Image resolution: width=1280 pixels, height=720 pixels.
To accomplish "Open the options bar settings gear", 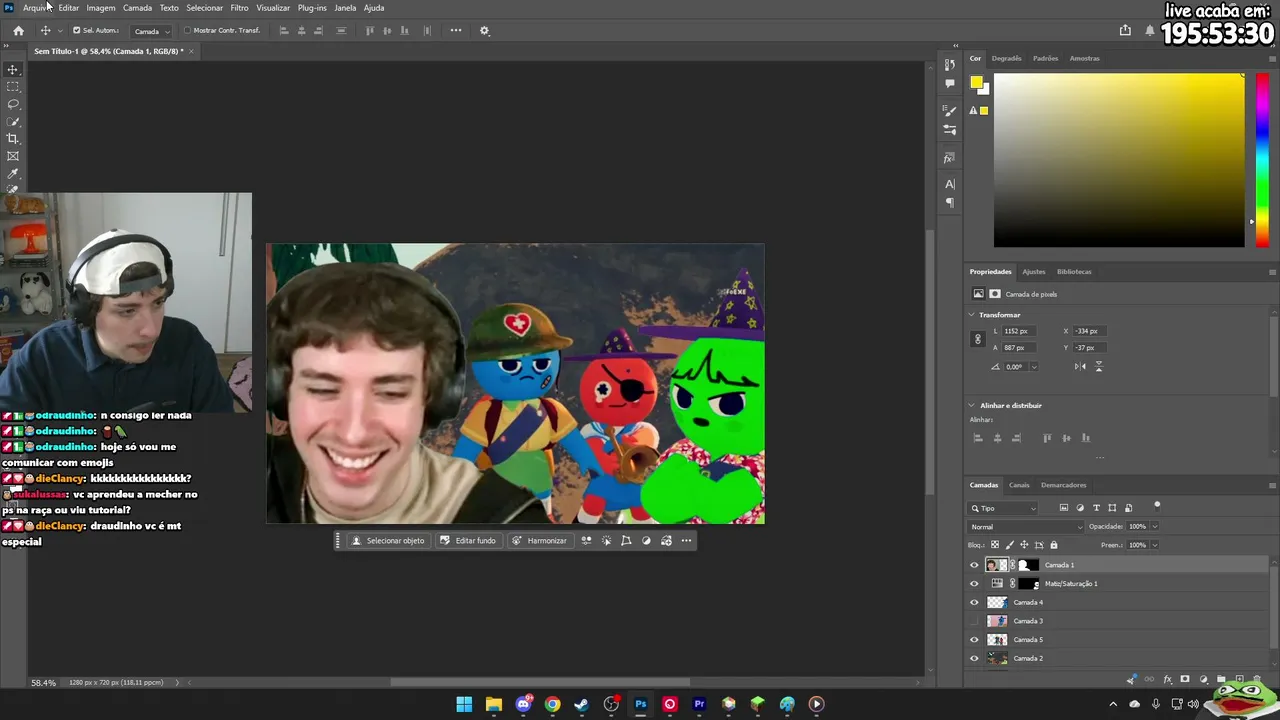I will pyautogui.click(x=485, y=31).
